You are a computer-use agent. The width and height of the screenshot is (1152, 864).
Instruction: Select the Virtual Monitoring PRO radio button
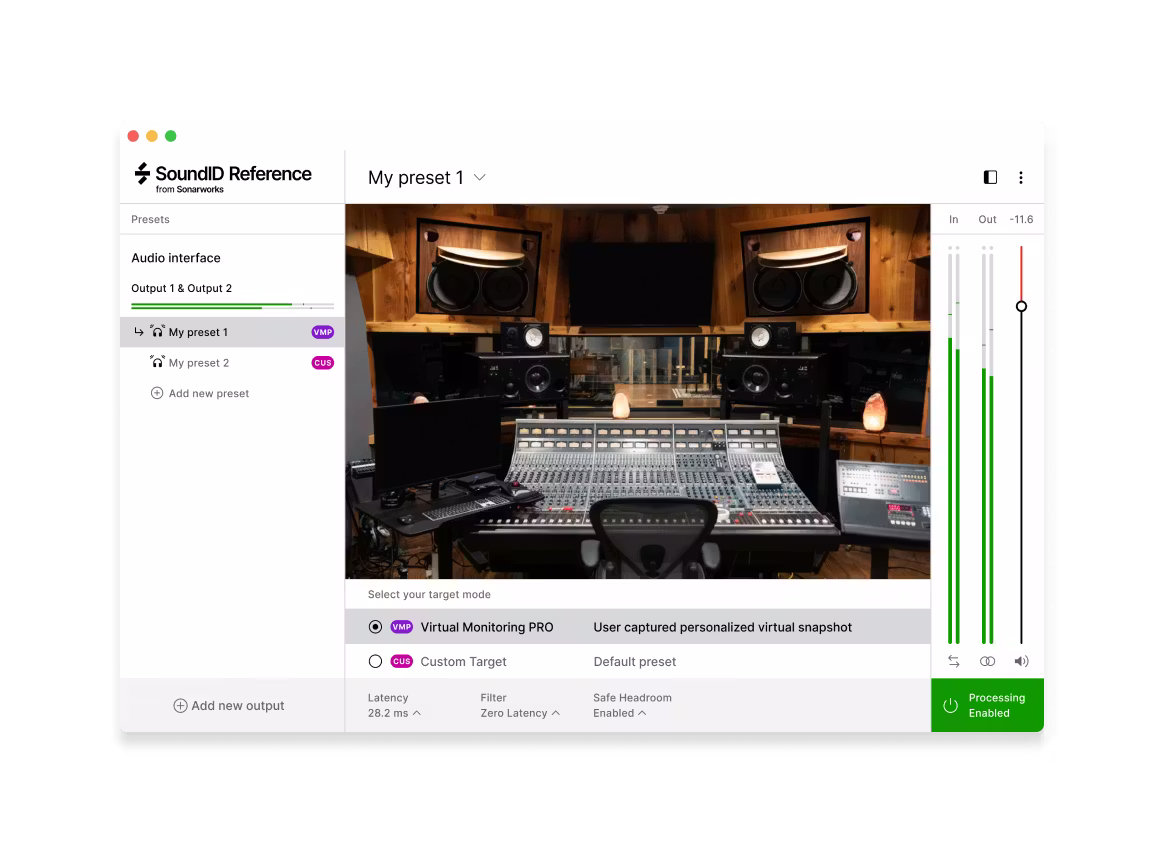(x=375, y=626)
